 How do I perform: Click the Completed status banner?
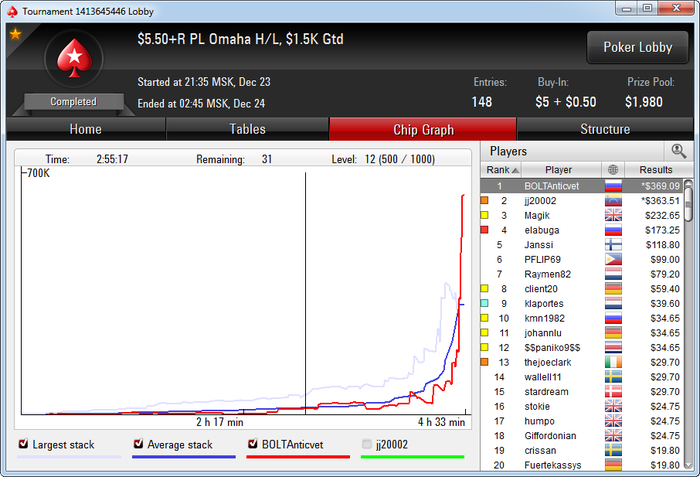(x=74, y=102)
